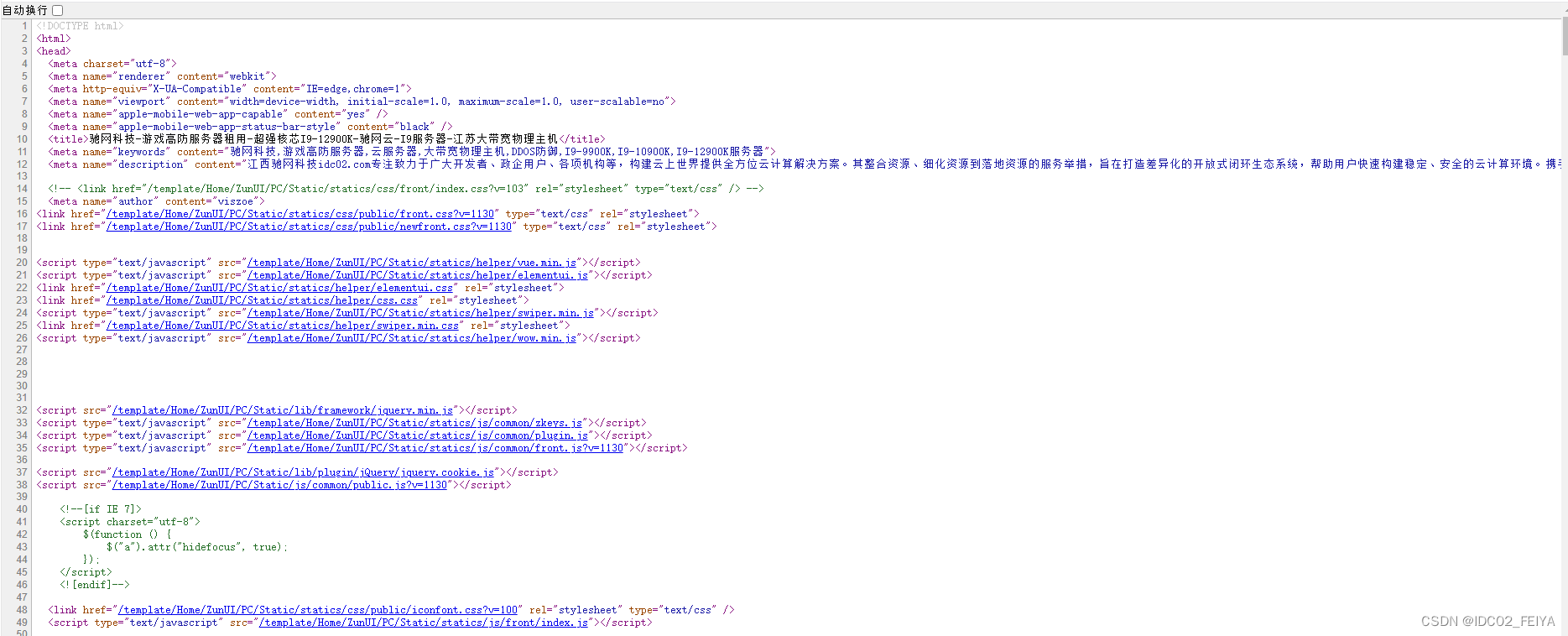This screenshot has height=636, width=1568.
Task: Open the helper/css.css stylesheet link
Action: [262, 300]
